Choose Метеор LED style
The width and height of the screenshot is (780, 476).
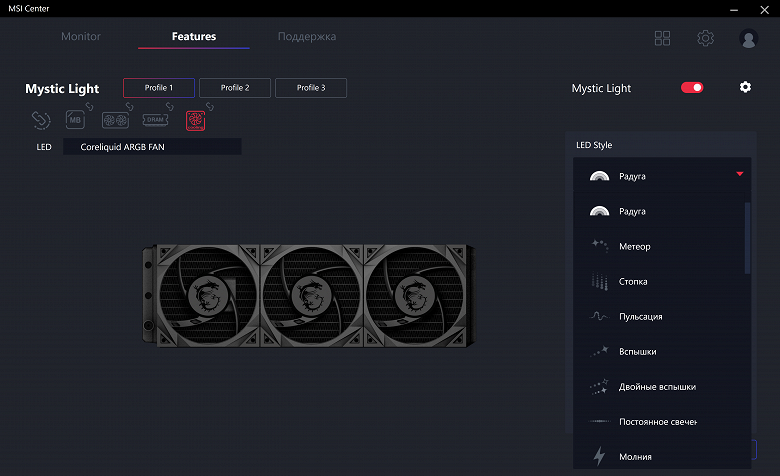coord(659,246)
